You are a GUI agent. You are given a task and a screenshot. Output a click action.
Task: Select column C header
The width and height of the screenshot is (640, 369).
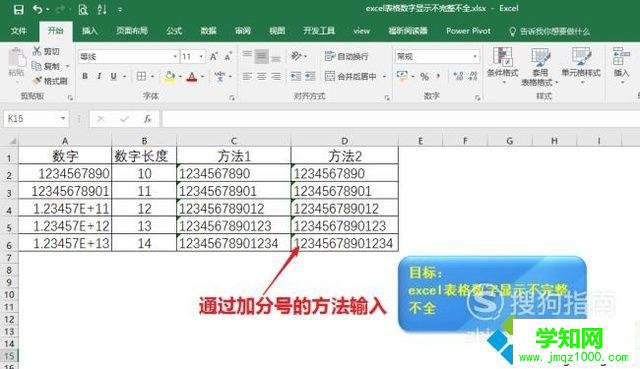click(x=233, y=141)
